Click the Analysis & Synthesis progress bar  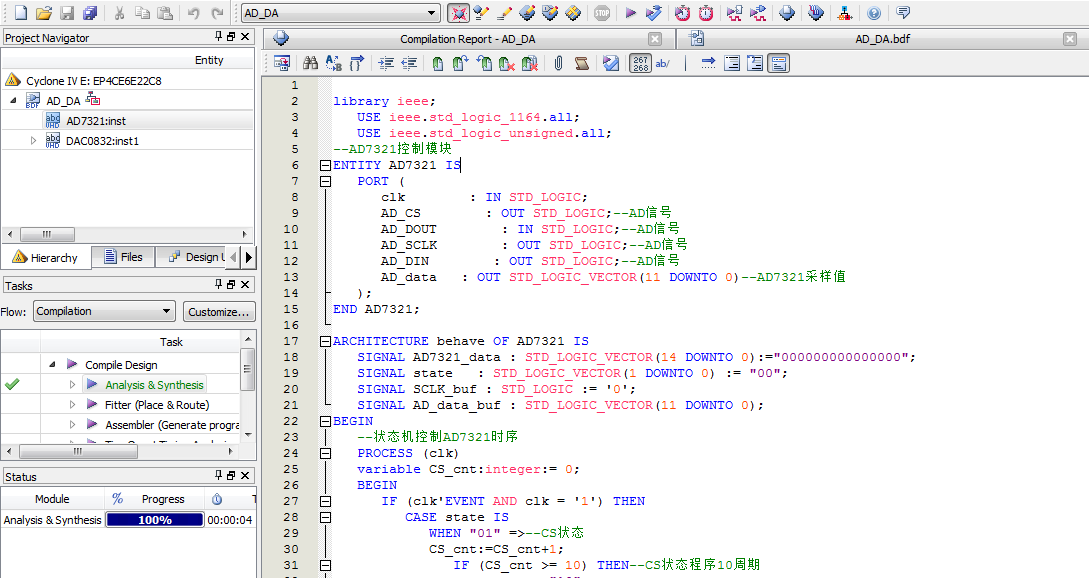point(154,518)
